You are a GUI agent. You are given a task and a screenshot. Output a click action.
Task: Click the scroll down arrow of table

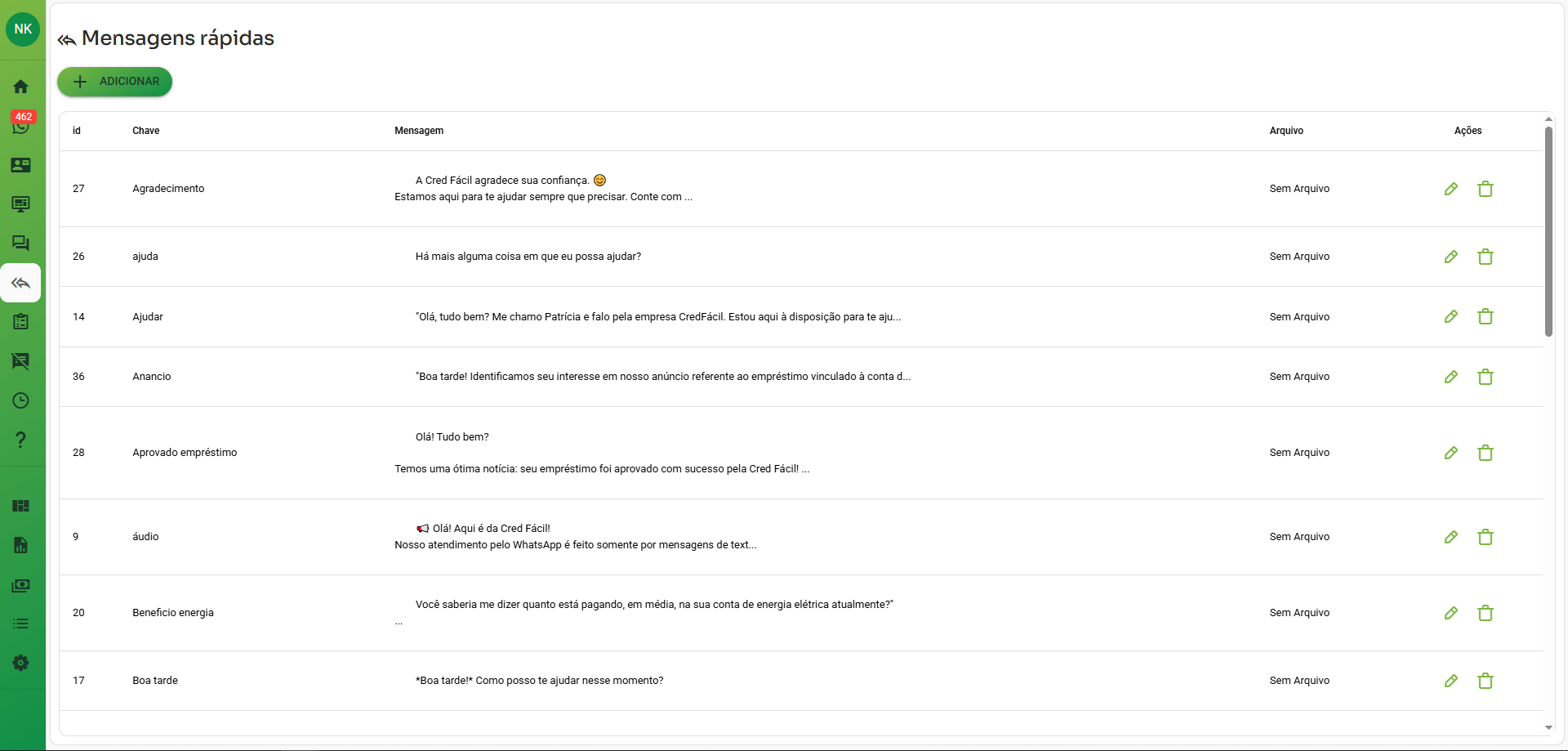coord(1548,727)
